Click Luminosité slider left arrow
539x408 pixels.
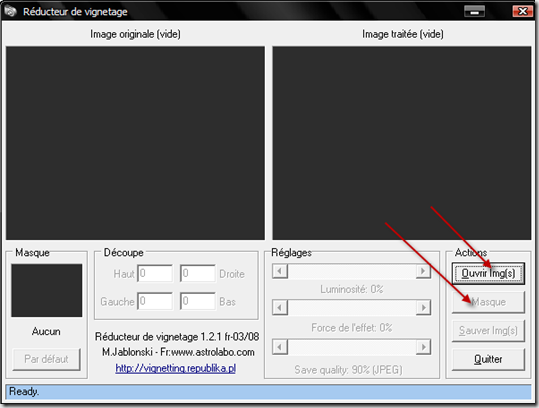(280, 271)
